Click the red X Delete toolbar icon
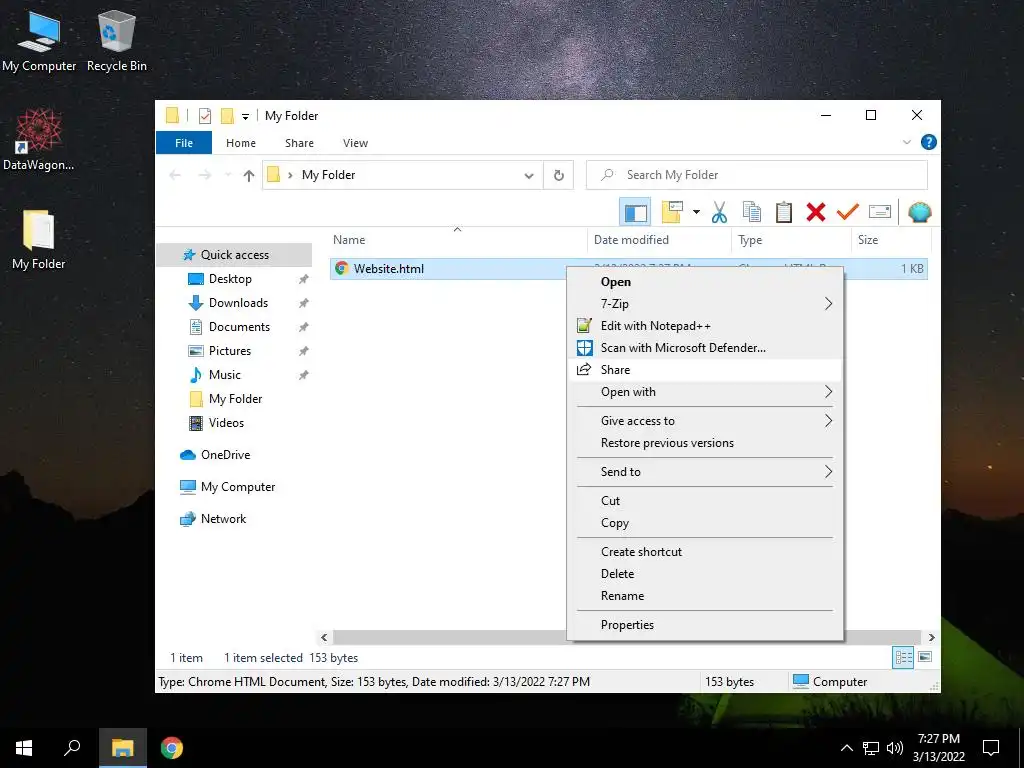Image resolution: width=1024 pixels, height=768 pixels. click(x=816, y=212)
